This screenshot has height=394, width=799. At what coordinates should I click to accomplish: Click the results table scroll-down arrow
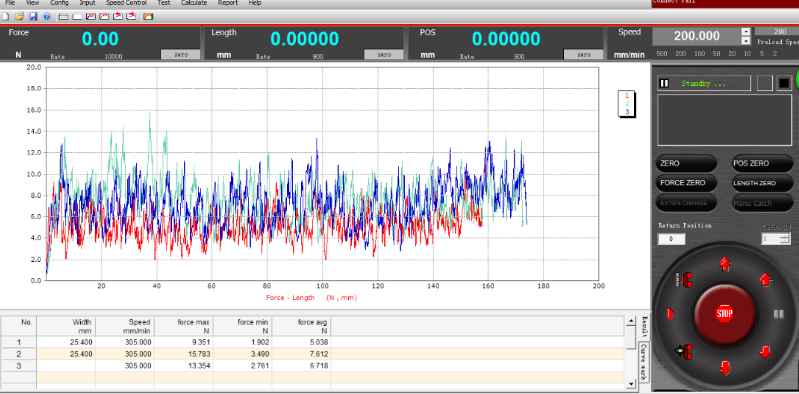tap(631, 383)
